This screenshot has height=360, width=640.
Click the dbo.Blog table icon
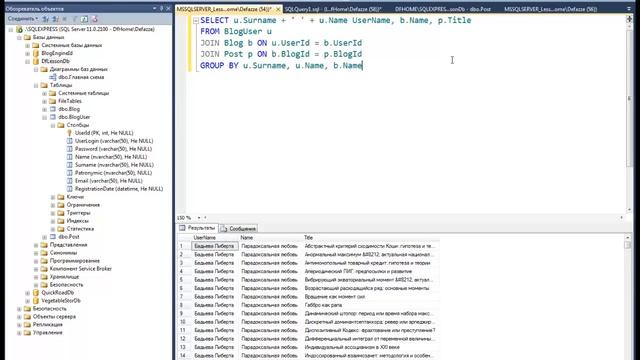[x=53, y=109]
